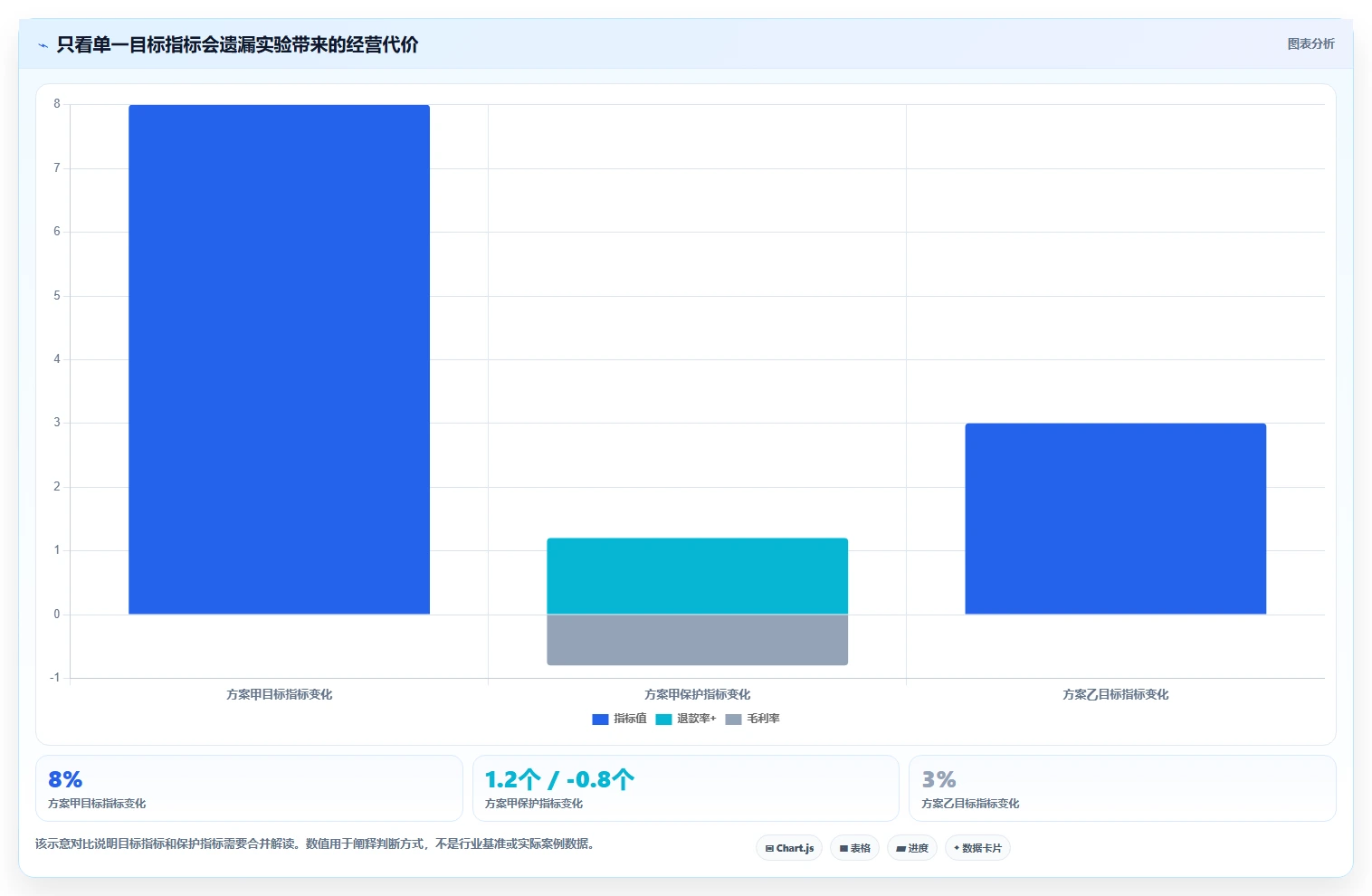Click the chart title 只看单一目标指标会遗漏实验带来的经营代价
The image size is (1372, 896).
(x=237, y=44)
